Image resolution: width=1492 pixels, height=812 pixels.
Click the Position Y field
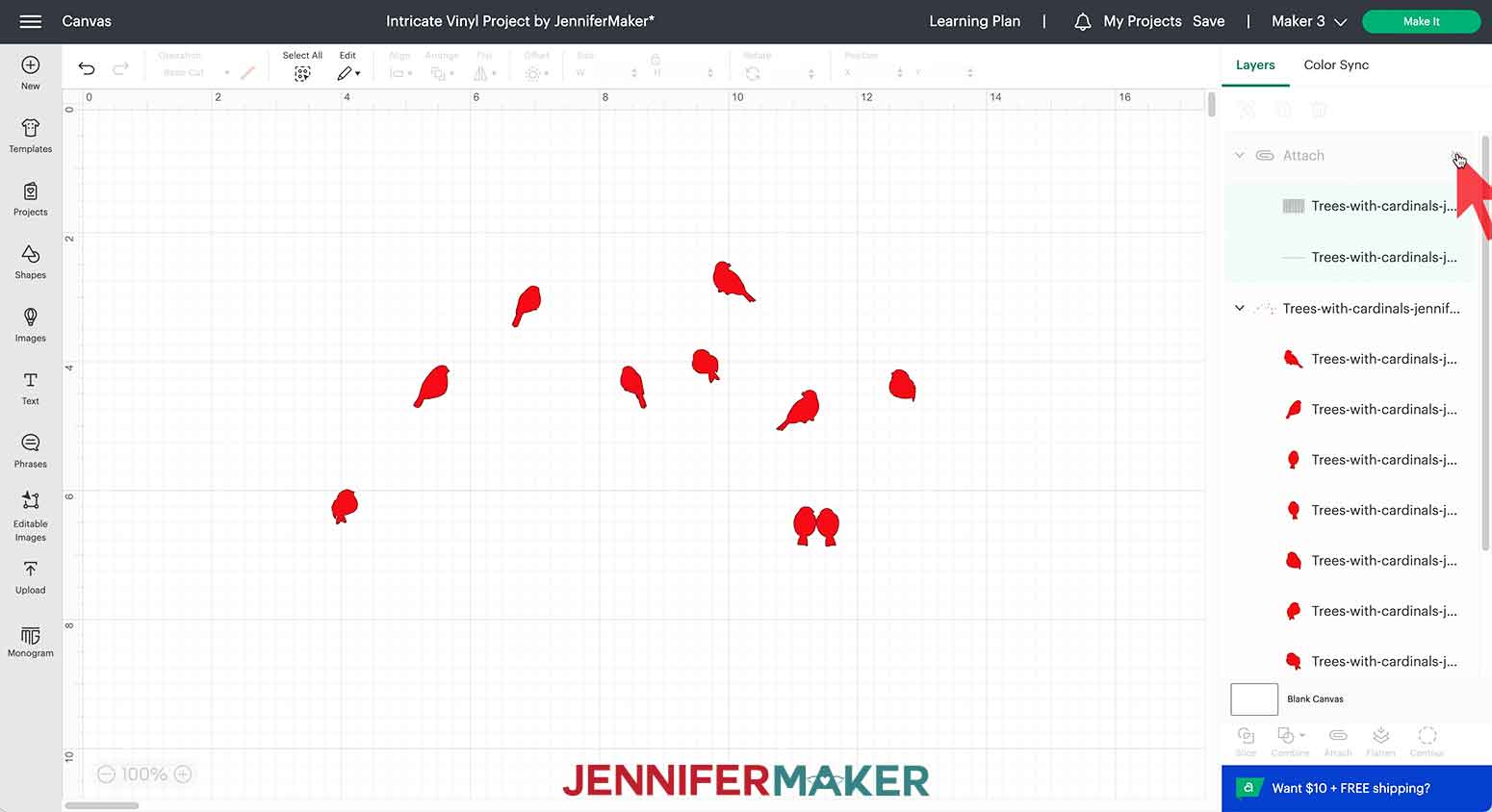pos(943,73)
